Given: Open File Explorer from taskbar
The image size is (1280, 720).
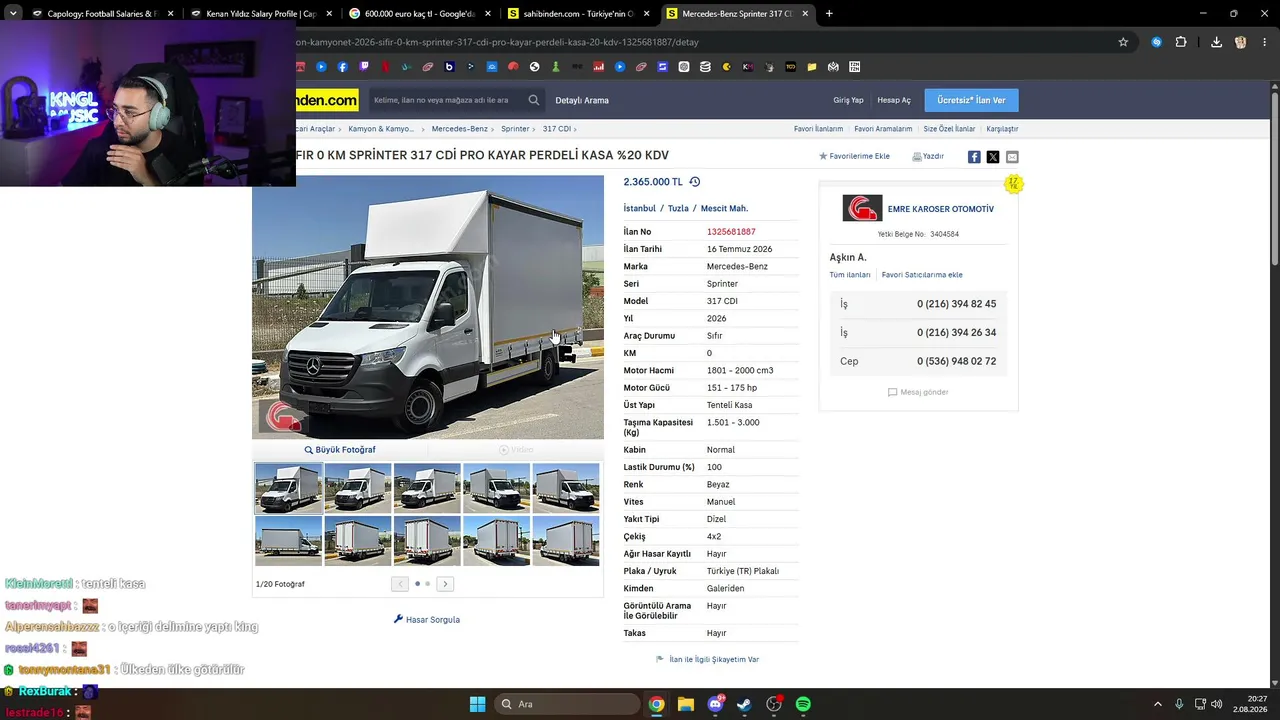Looking at the screenshot, I should (686, 704).
